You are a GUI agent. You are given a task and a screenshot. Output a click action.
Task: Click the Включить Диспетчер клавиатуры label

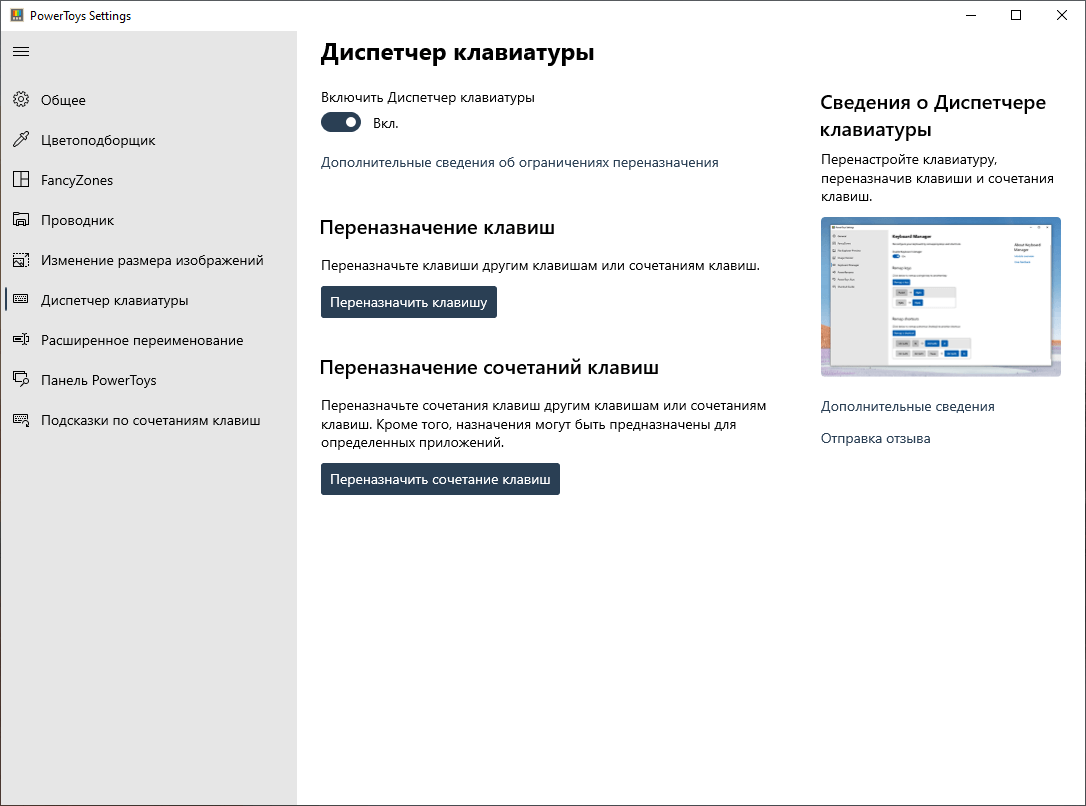click(427, 98)
